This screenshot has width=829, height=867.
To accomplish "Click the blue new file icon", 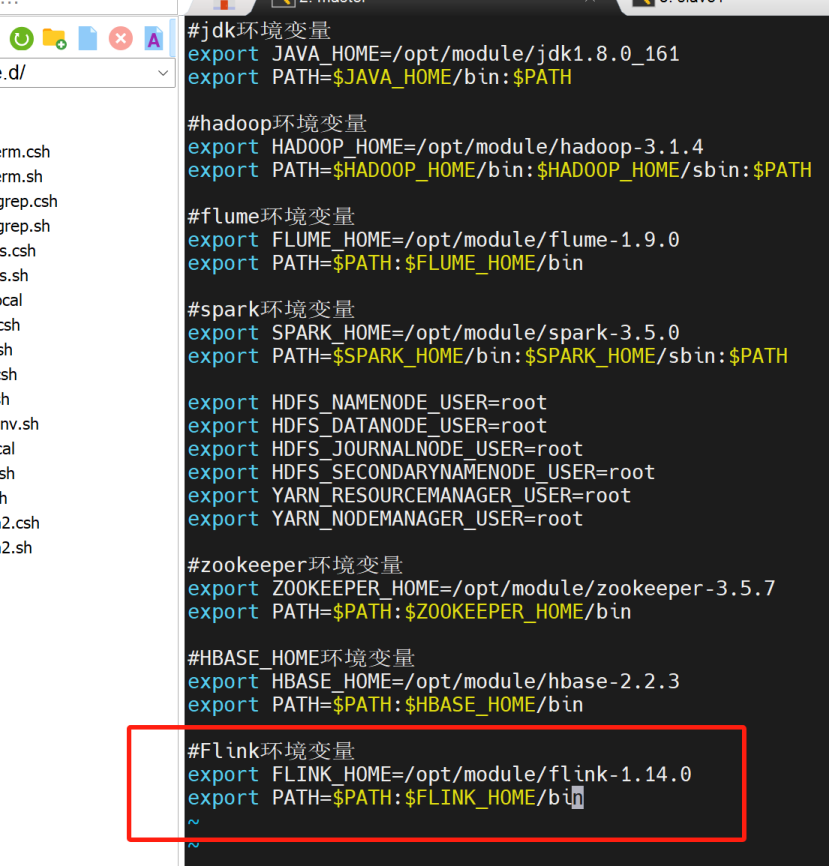I will pos(87,39).
